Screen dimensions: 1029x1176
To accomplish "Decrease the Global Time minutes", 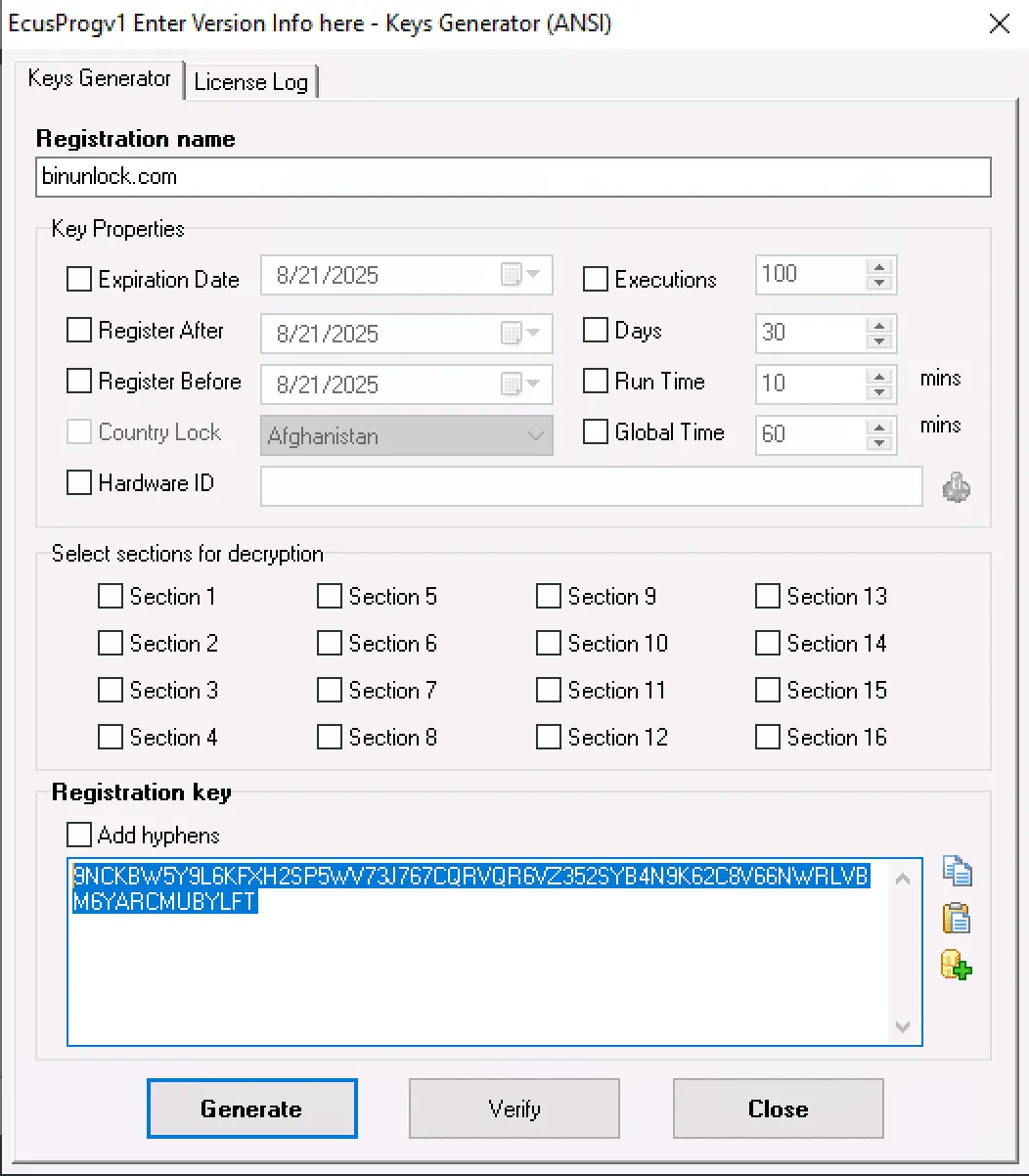I will (878, 442).
